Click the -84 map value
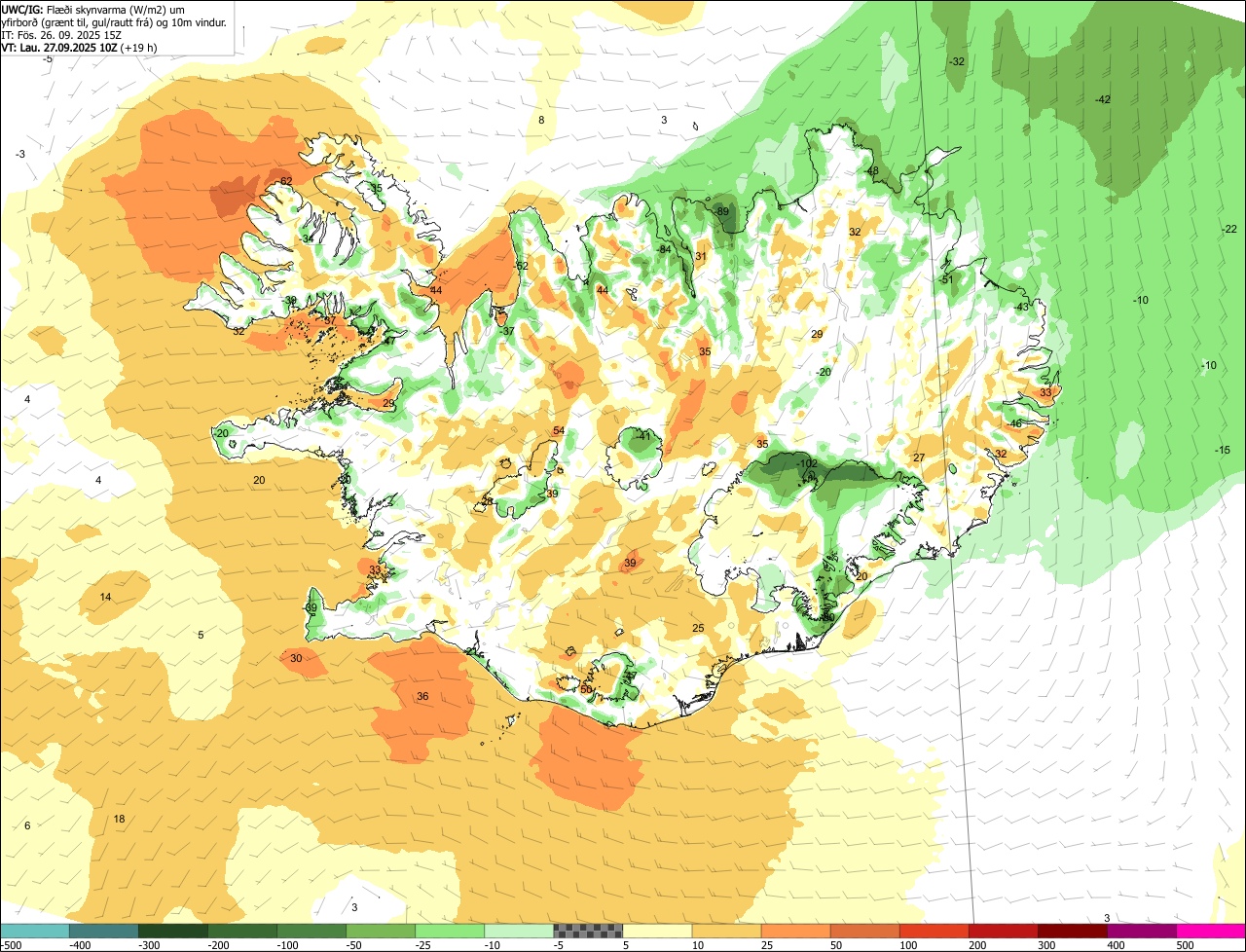This screenshot has height=952, width=1246. tap(665, 250)
